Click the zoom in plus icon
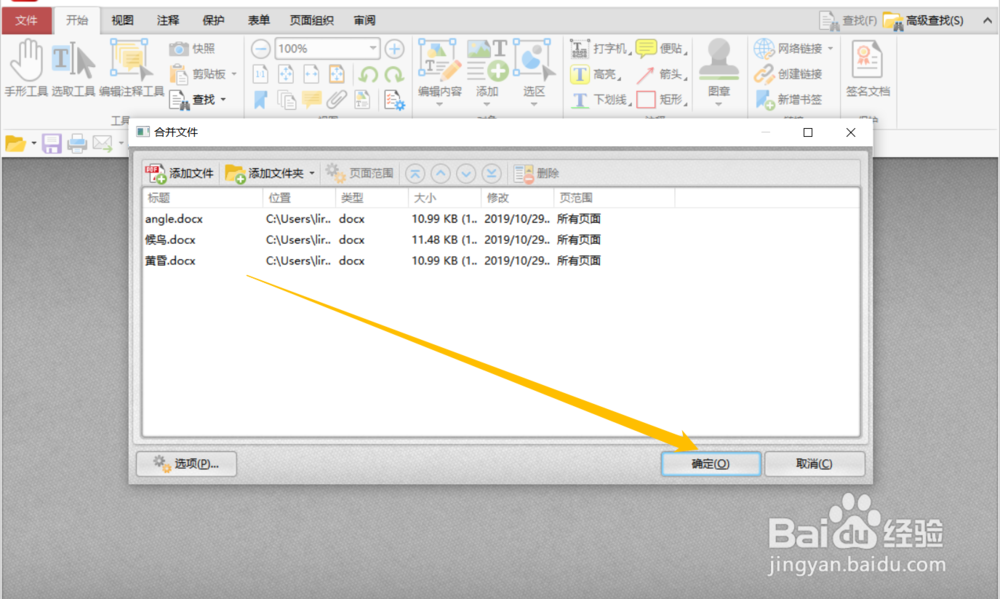 pyautogui.click(x=394, y=48)
